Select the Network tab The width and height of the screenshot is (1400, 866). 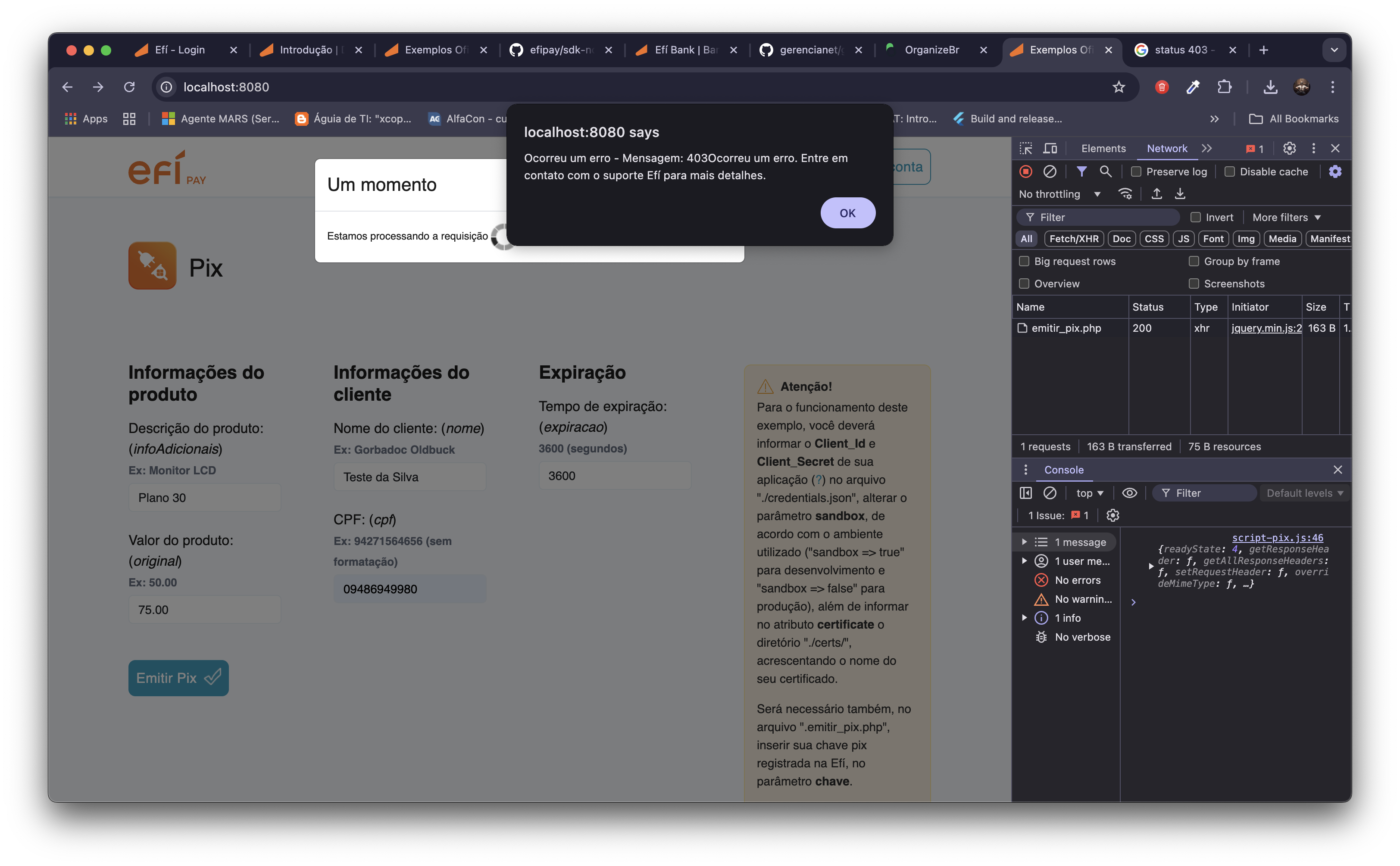1167,148
